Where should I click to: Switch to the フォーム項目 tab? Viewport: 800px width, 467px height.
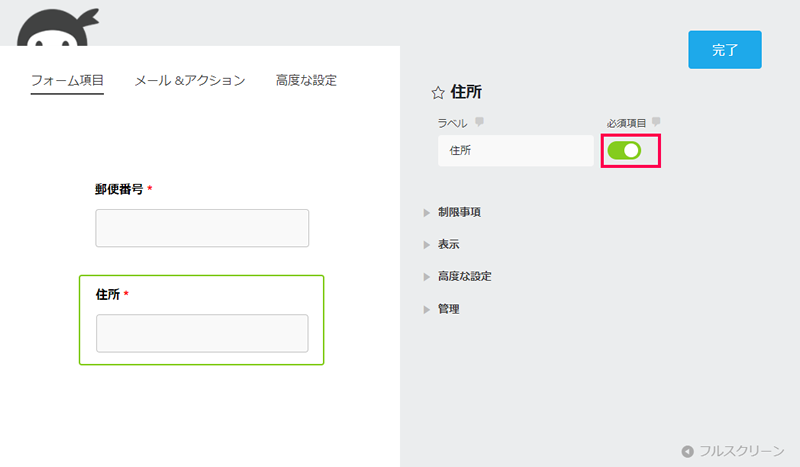(x=67, y=80)
